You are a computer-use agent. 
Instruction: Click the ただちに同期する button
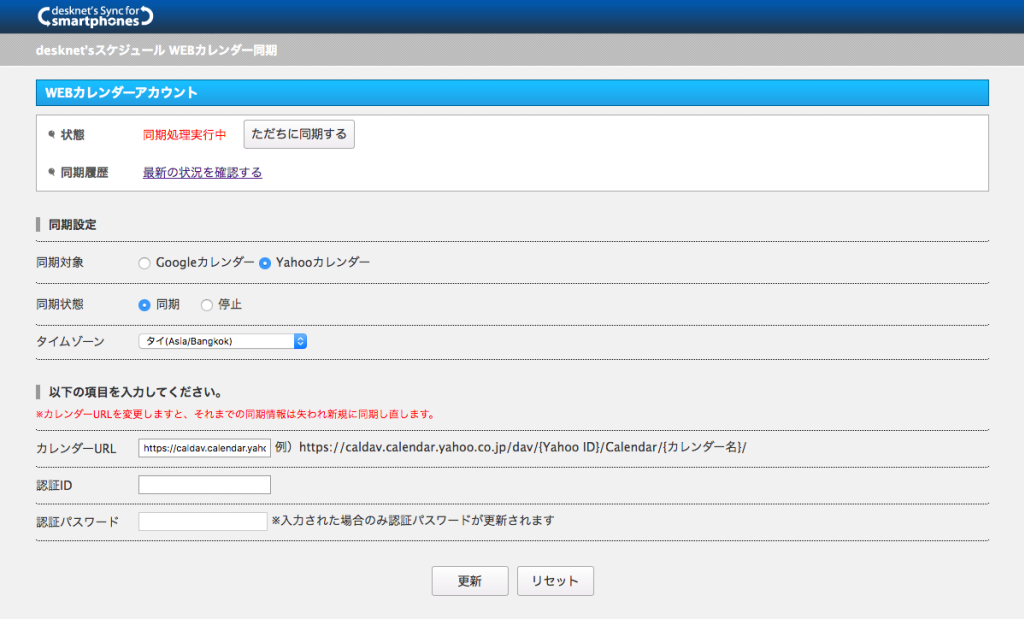click(x=299, y=135)
